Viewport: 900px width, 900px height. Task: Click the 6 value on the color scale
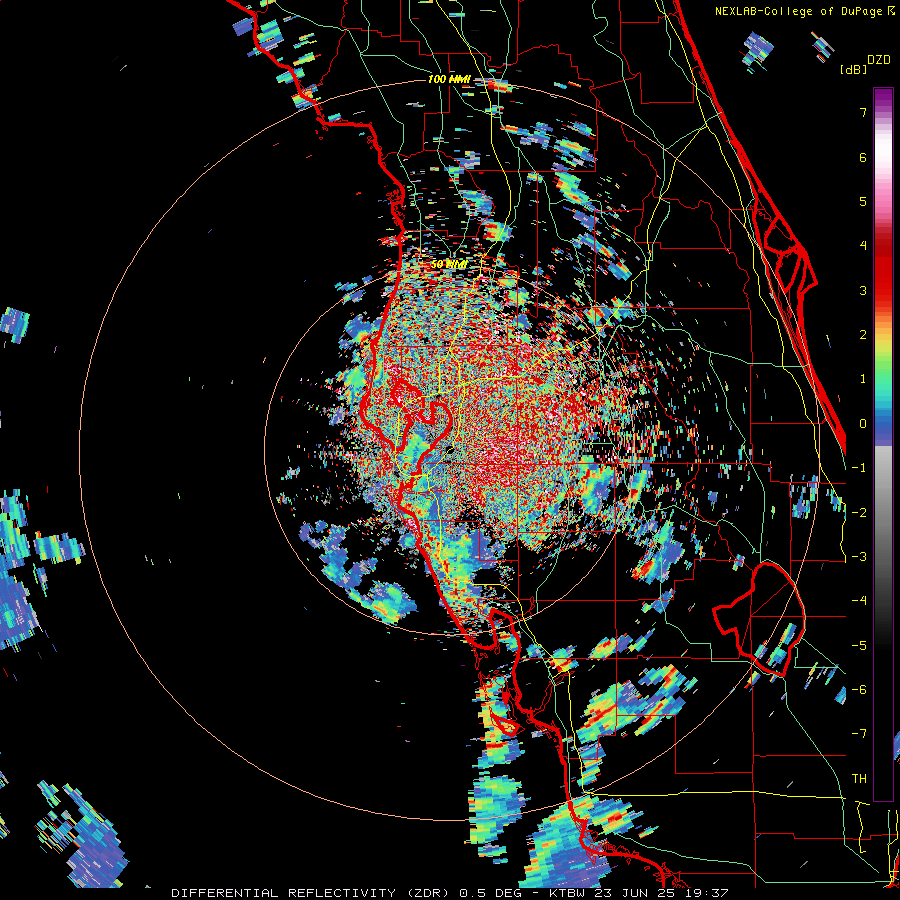pos(863,157)
